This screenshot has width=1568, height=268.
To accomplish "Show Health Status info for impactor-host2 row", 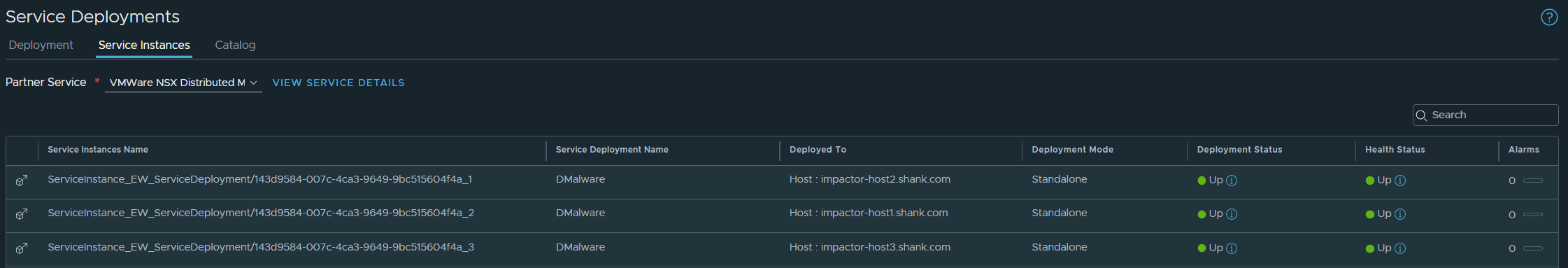I will (x=1400, y=181).
